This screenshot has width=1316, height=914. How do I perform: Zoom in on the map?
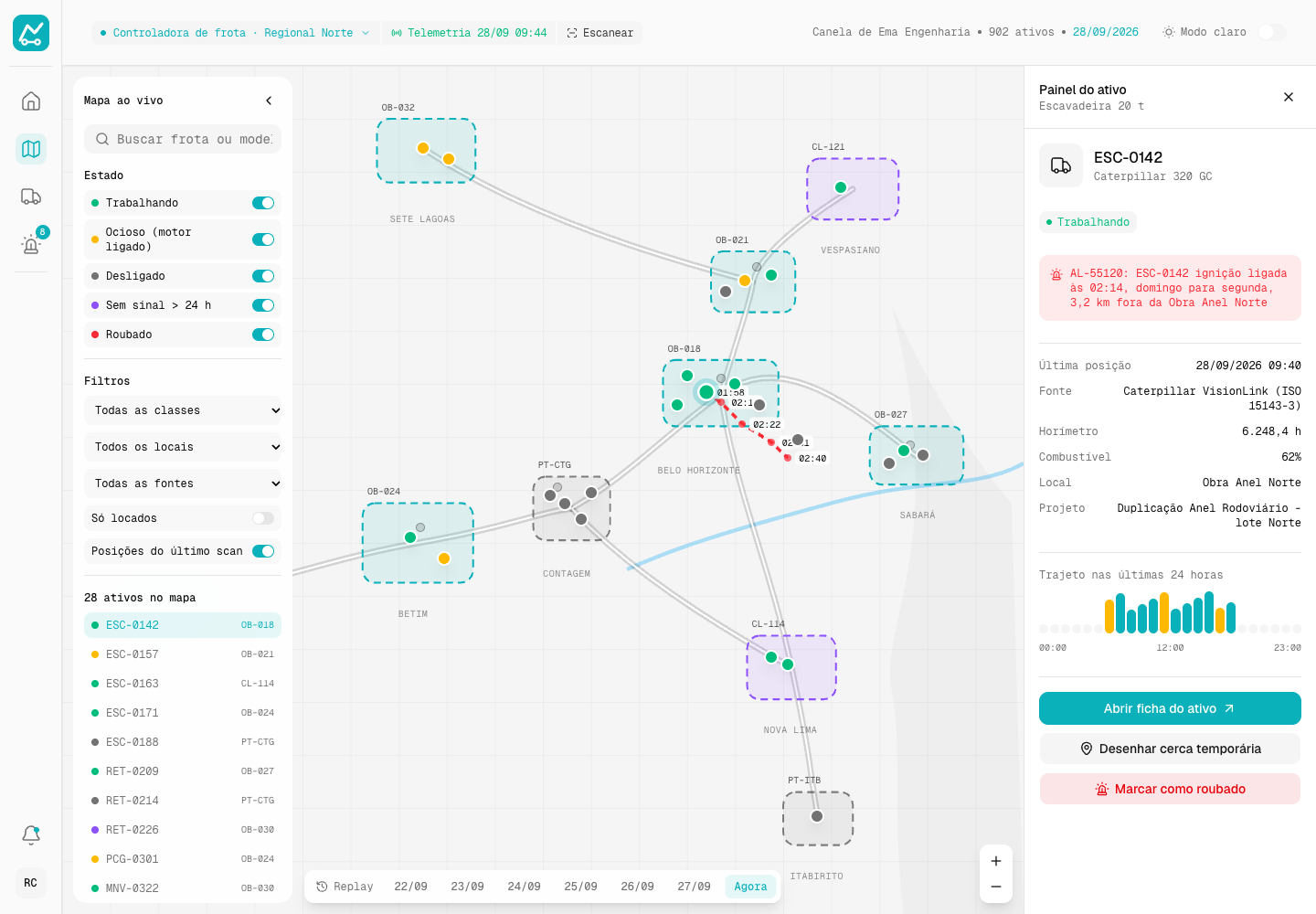pos(996,861)
